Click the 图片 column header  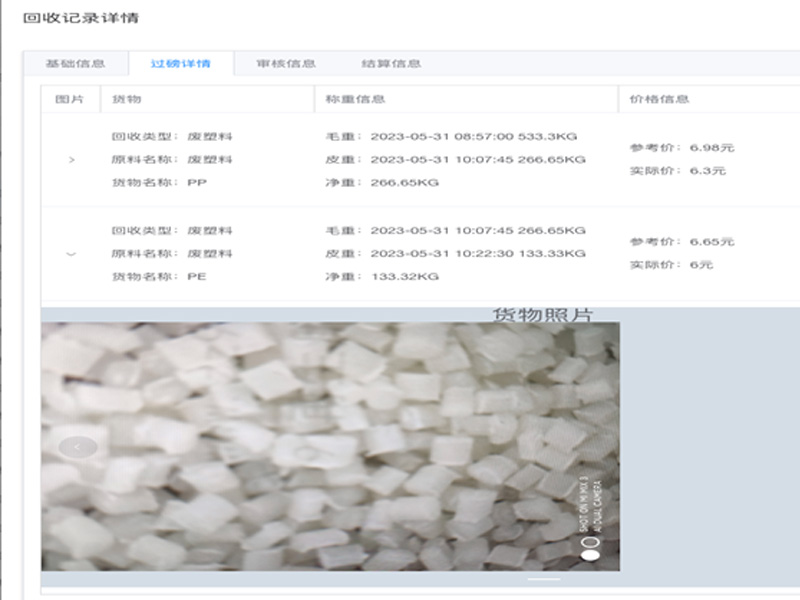coord(70,99)
